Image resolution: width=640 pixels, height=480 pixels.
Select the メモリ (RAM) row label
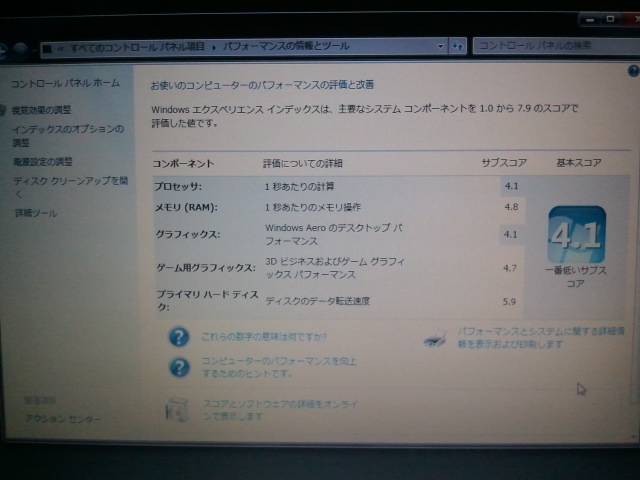click(186, 207)
